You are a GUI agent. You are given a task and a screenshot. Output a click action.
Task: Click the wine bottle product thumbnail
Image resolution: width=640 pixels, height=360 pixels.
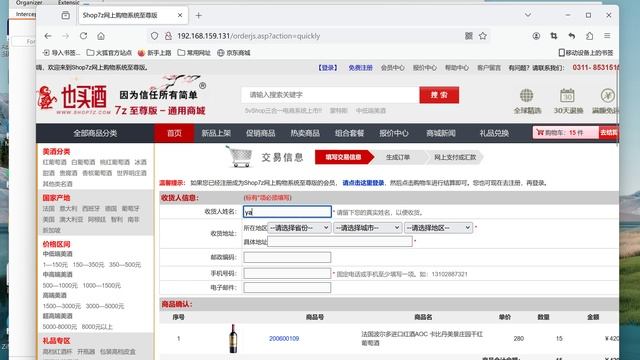(x=233, y=338)
